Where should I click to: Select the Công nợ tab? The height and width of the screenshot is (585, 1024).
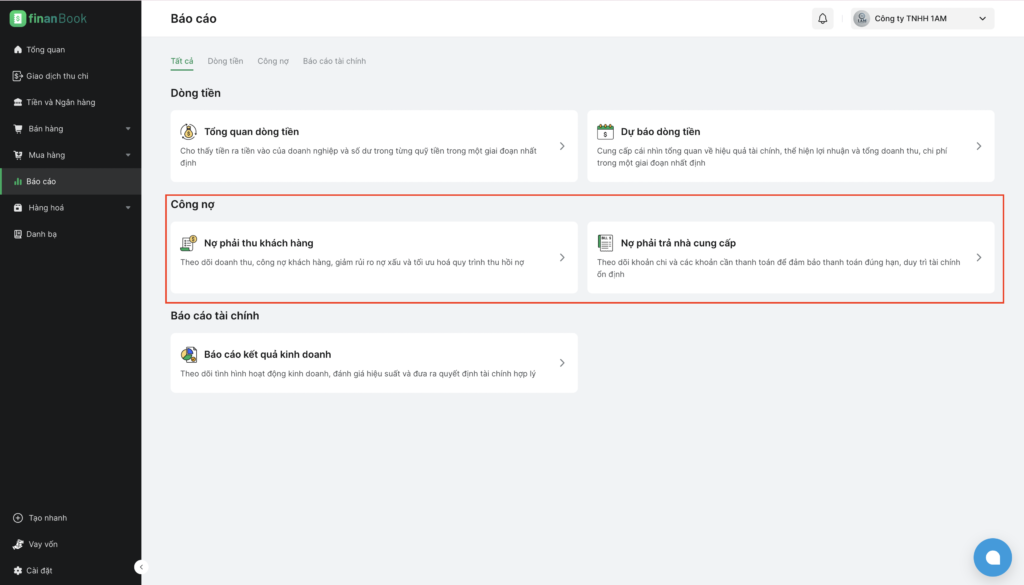coord(273,61)
